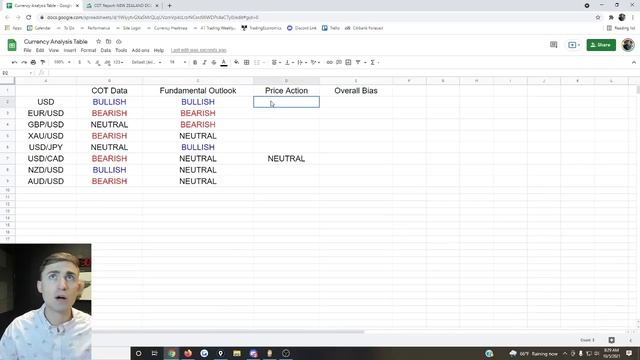
Task: Open the TradingEconomics bookmark
Action: (x=261, y=28)
